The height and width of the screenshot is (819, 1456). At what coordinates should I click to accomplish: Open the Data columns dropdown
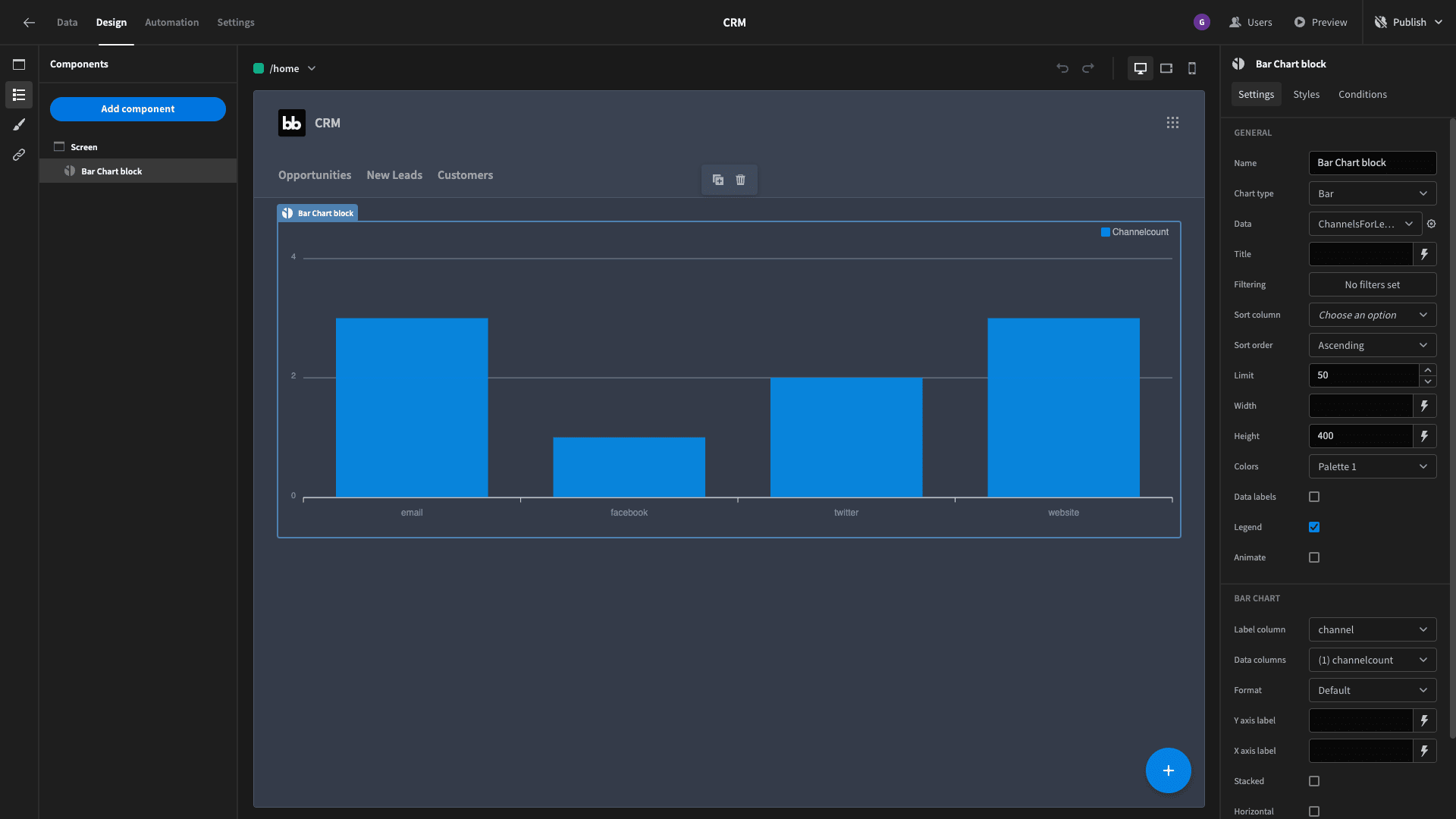coord(1373,660)
